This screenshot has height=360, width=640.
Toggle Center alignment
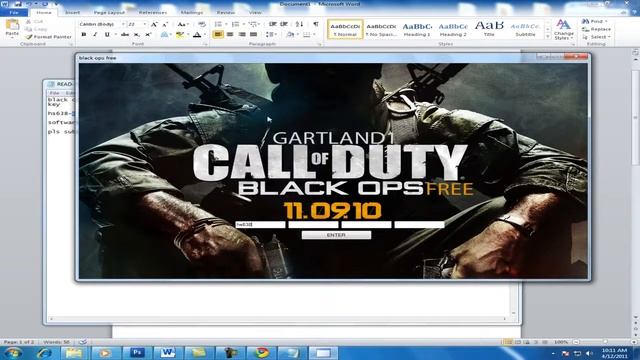(x=230, y=35)
